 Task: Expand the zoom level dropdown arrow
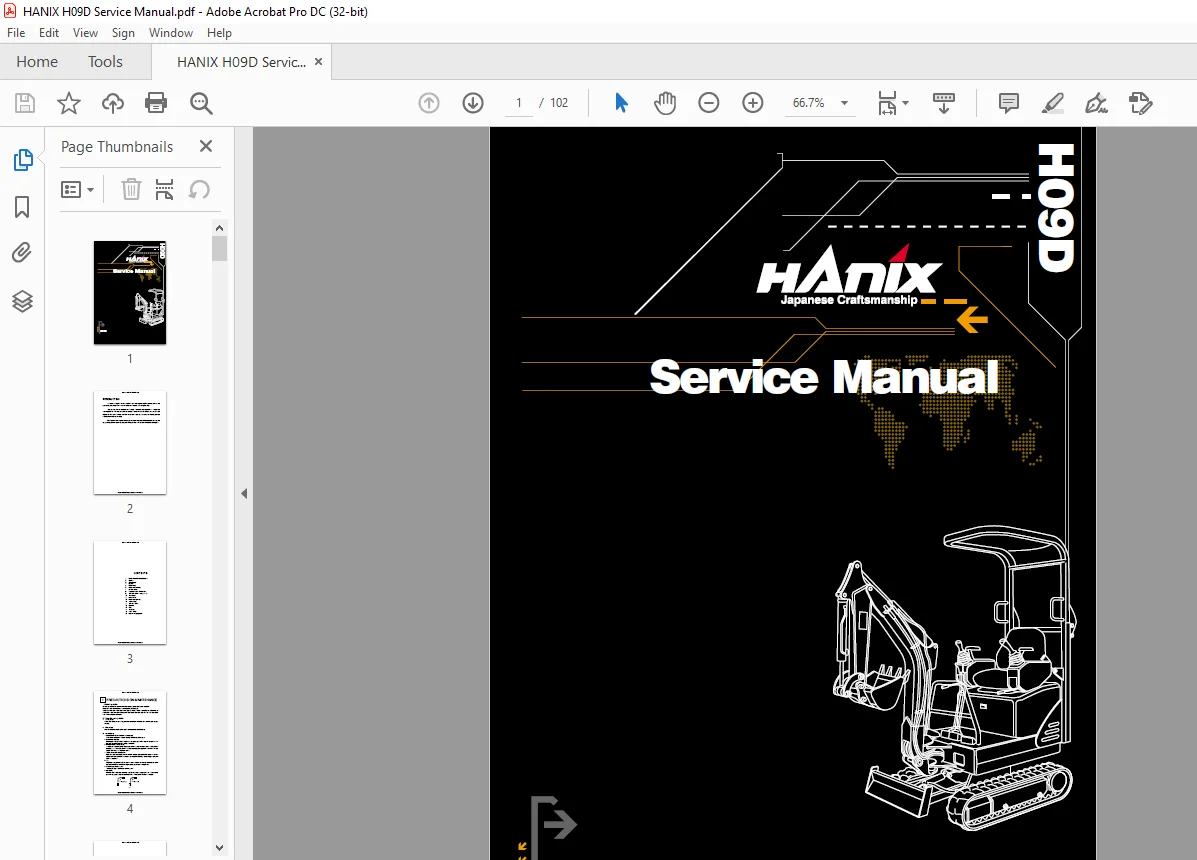pos(844,103)
